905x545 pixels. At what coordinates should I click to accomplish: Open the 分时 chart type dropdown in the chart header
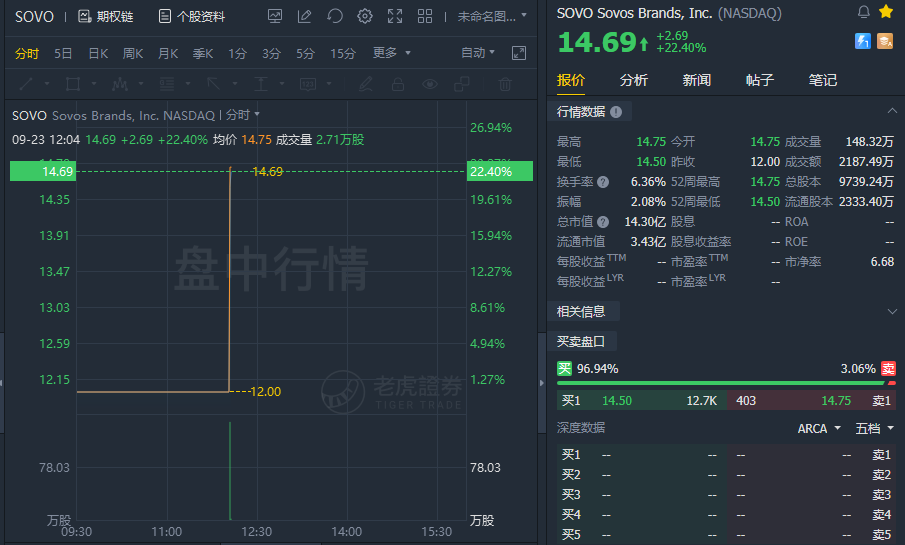[243, 115]
